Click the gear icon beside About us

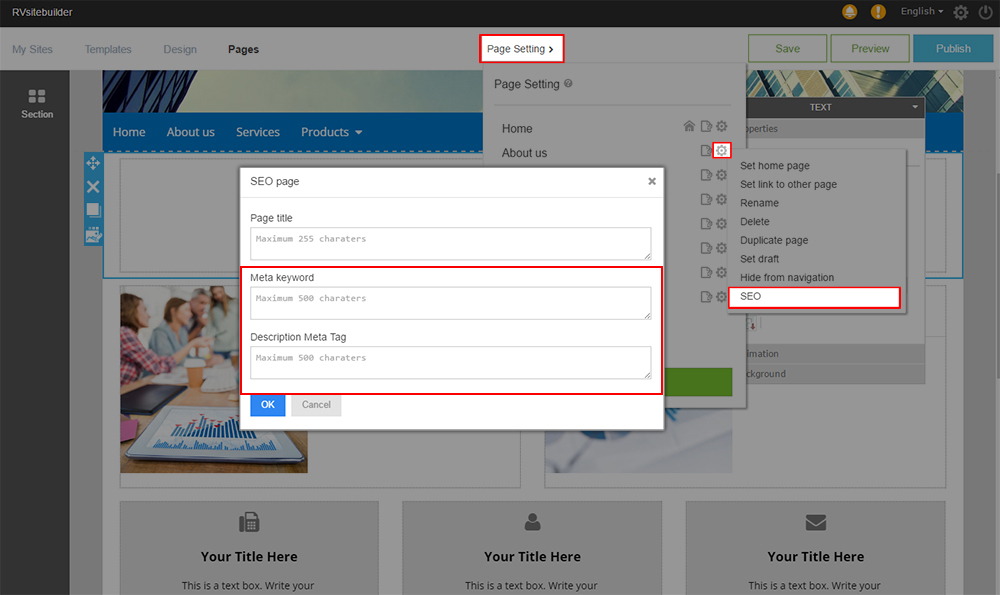(721, 151)
